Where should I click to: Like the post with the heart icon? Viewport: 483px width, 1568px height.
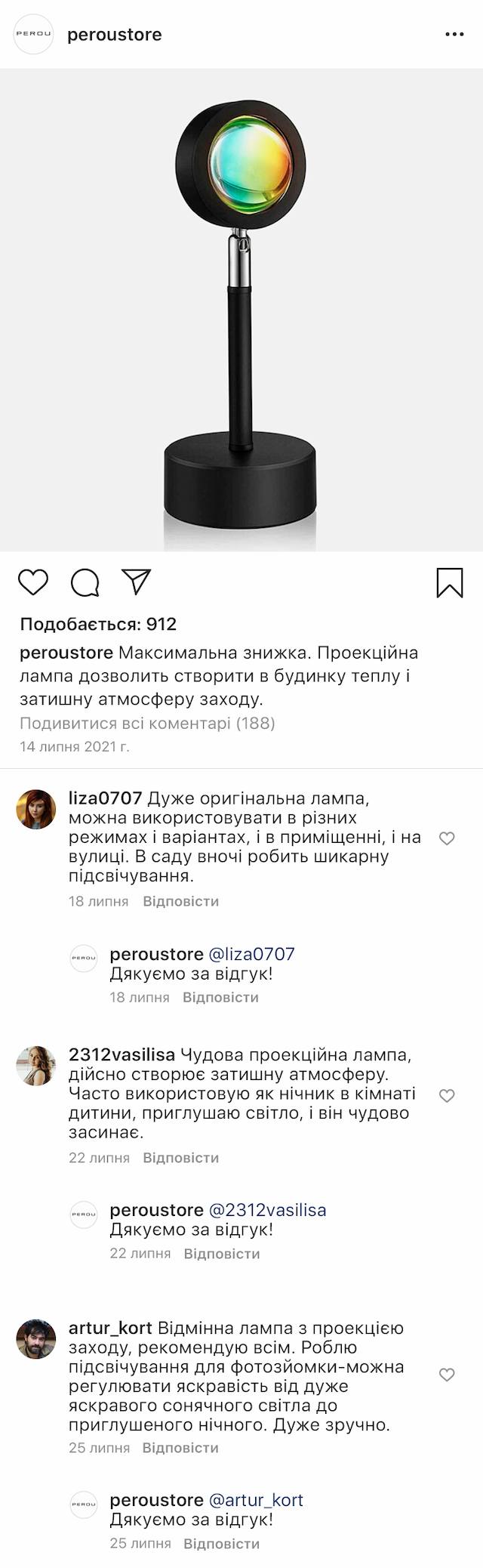tap(33, 582)
